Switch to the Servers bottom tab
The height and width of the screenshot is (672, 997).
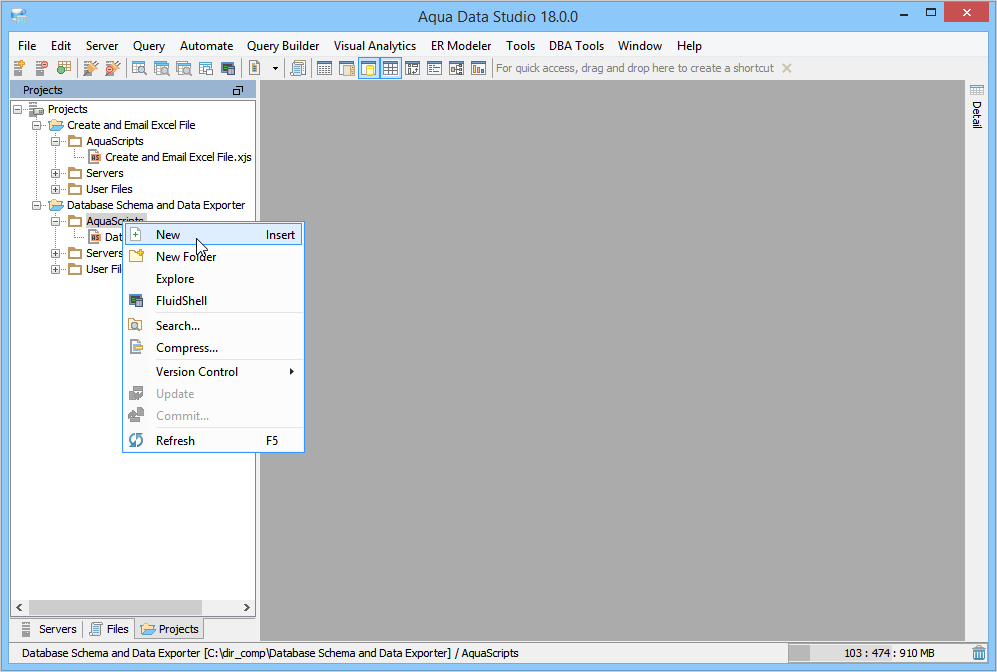point(49,629)
